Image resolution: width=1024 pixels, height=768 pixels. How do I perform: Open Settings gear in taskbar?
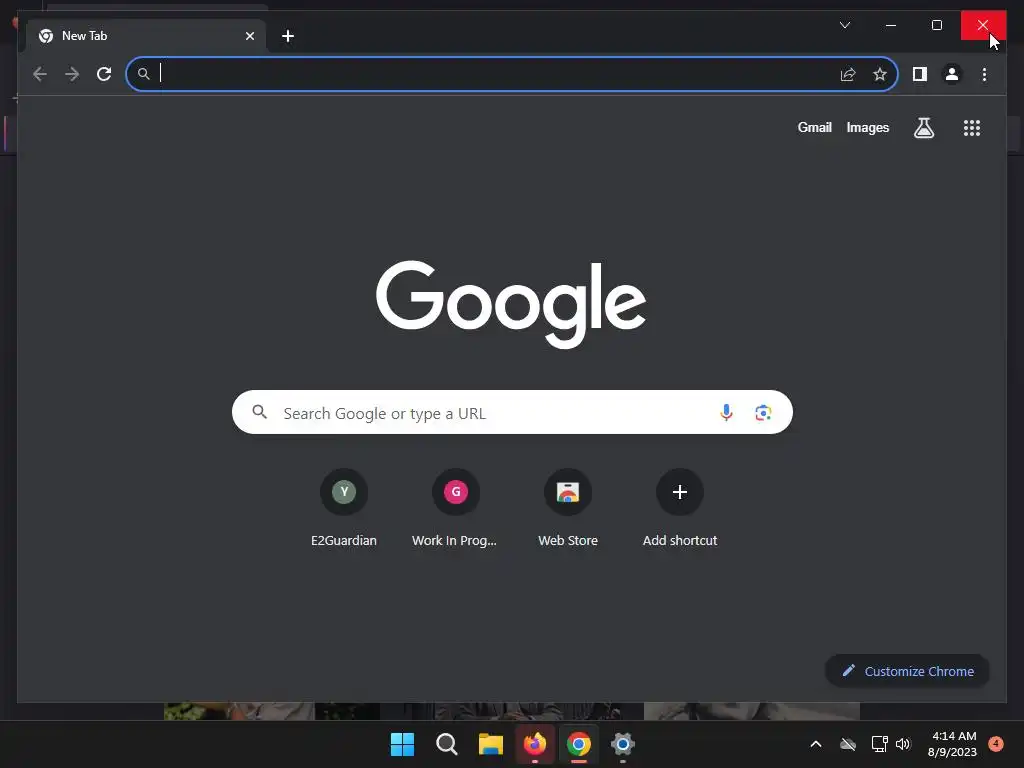click(622, 744)
